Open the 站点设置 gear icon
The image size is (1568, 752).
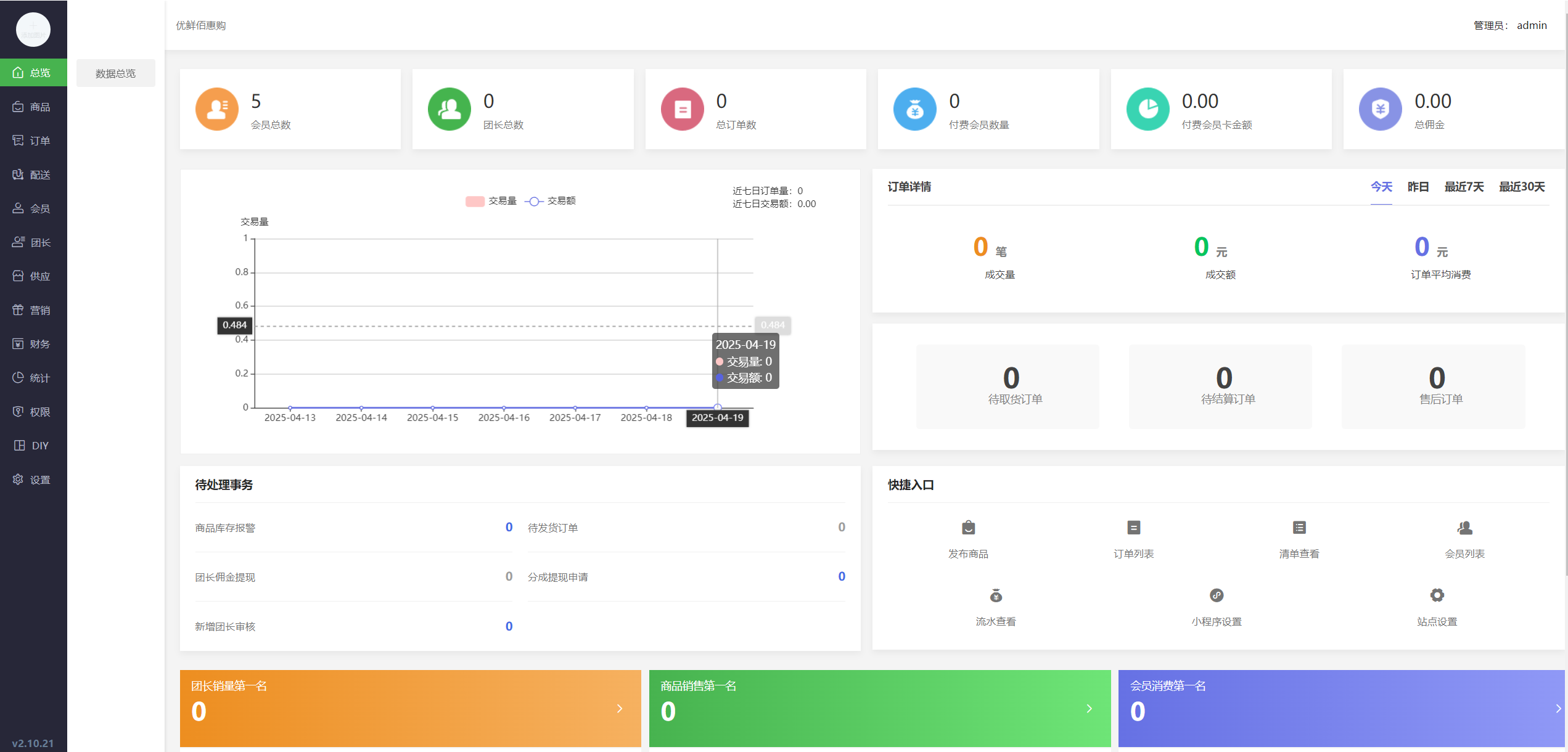point(1437,595)
